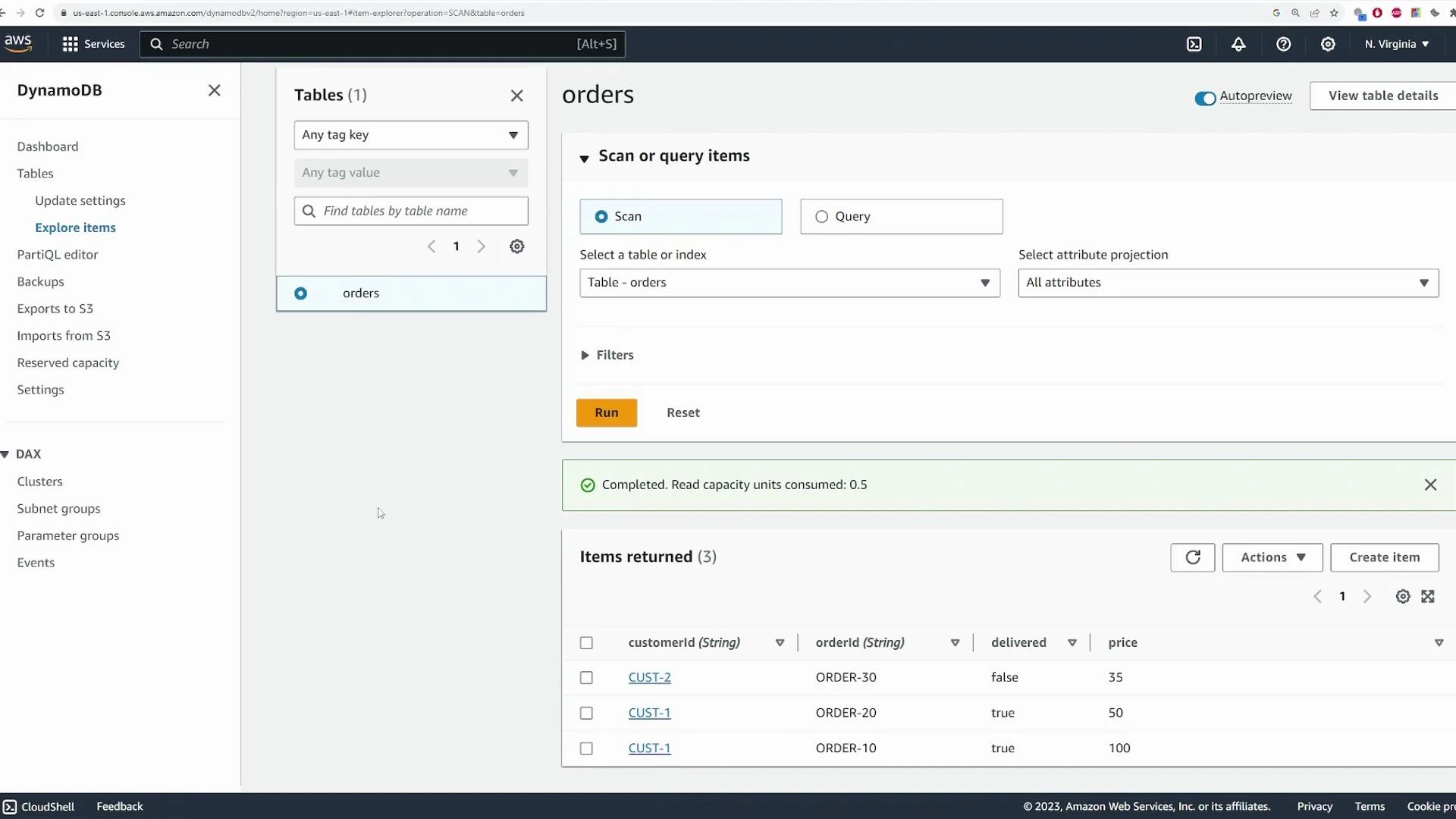The image size is (1456, 819).
Task: Select the Query radio button
Action: click(x=821, y=217)
